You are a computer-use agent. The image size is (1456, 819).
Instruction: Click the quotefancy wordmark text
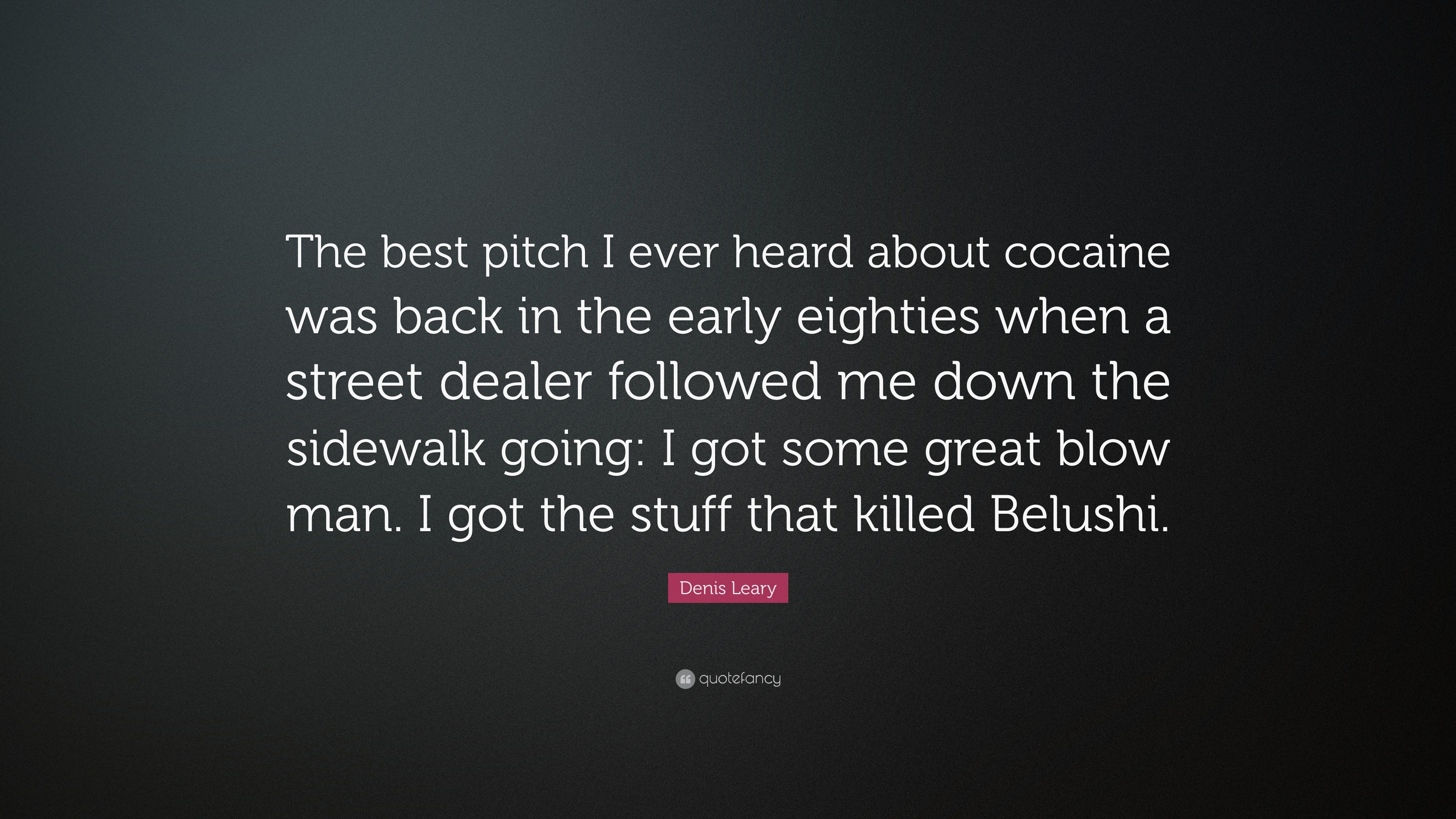(x=740, y=678)
